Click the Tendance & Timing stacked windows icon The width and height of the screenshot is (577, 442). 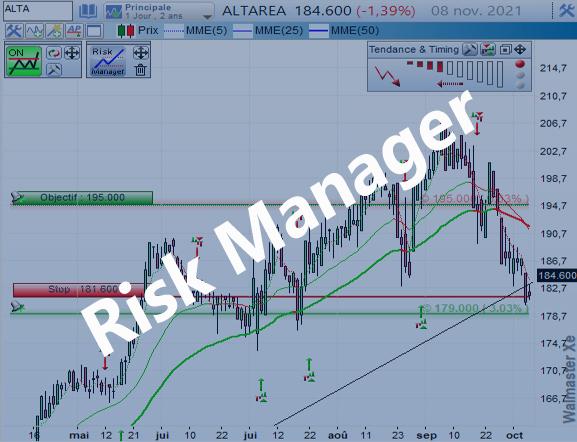506,49
